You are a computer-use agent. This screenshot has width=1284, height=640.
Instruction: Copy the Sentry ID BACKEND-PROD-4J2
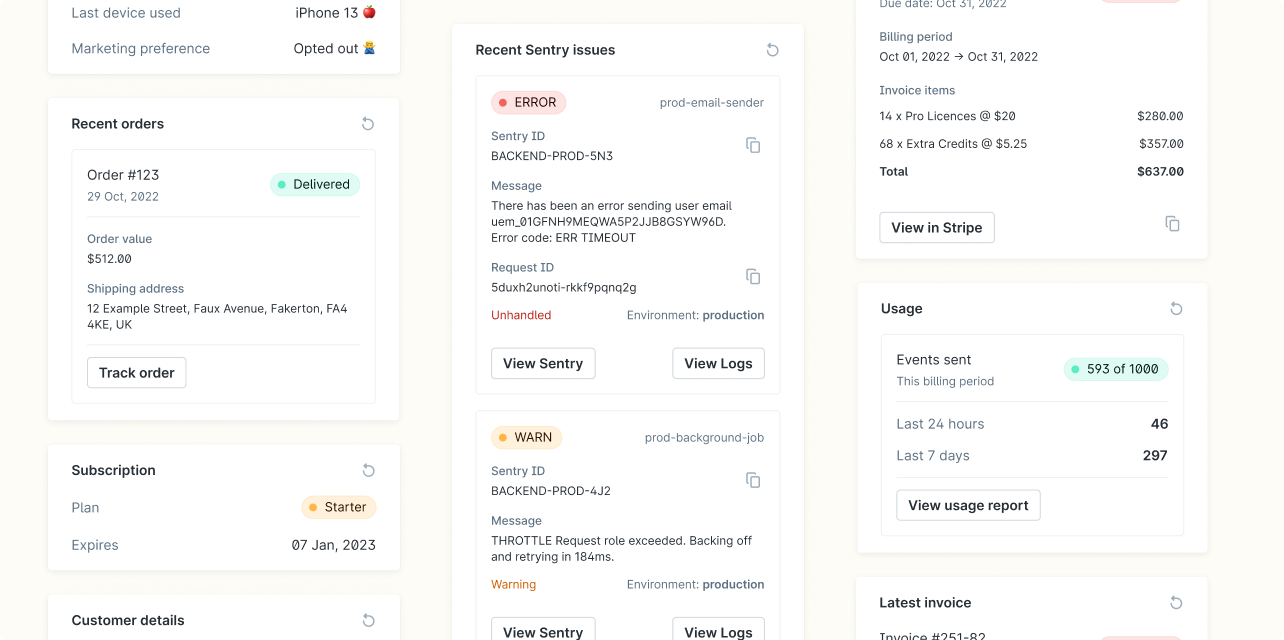tap(753, 480)
